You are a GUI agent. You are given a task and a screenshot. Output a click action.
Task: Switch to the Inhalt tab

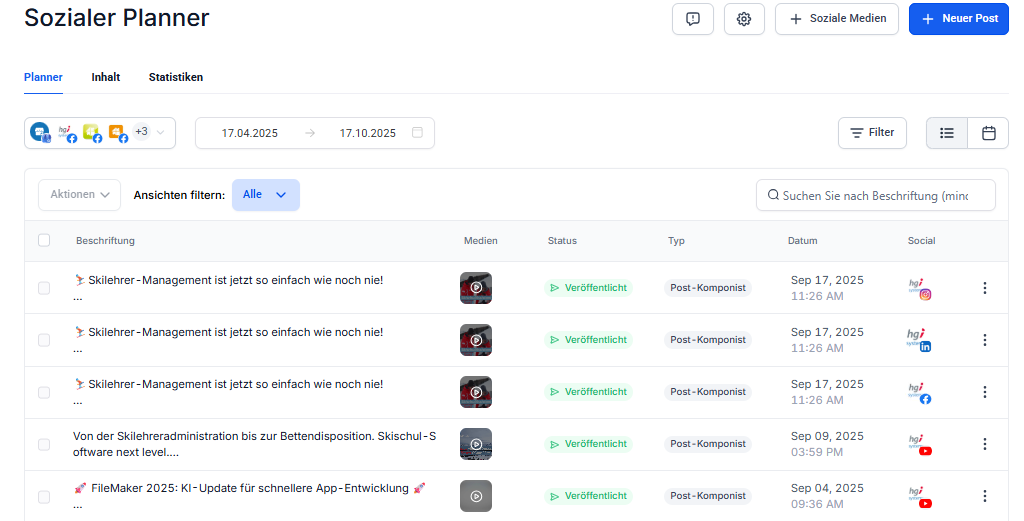click(x=106, y=77)
